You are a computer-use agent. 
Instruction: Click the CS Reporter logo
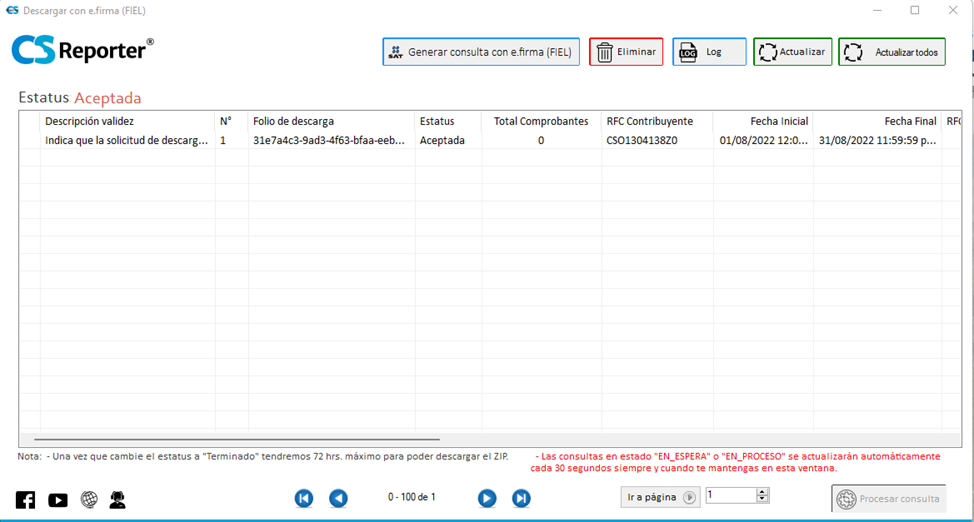(x=83, y=51)
